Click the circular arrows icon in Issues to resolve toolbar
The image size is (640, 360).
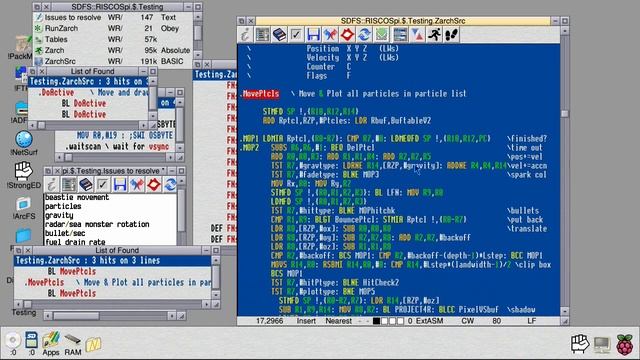click(x=170, y=184)
